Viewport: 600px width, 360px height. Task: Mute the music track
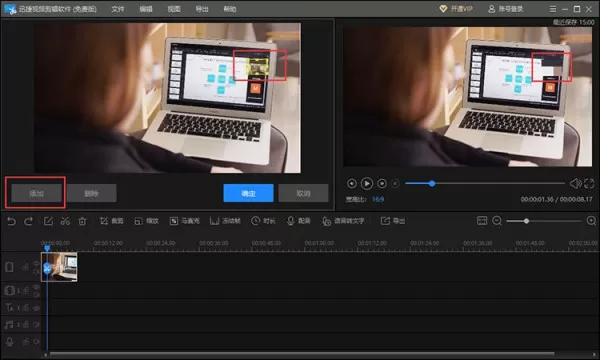click(36, 325)
